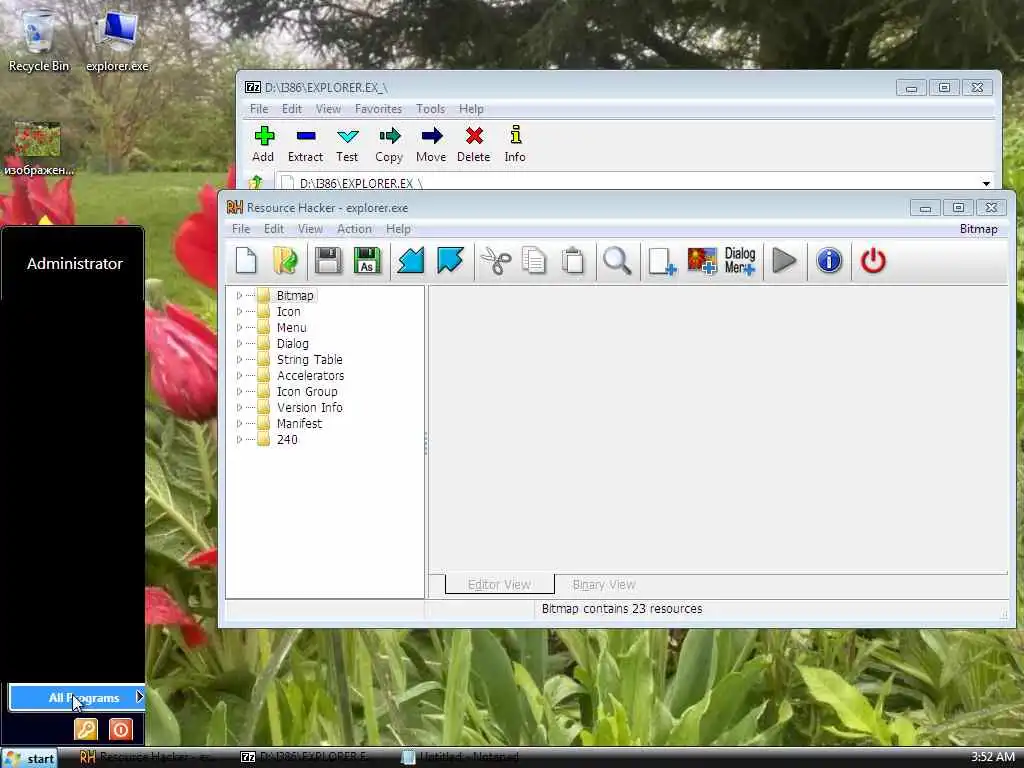Click the Info icon in 7-Zip
This screenshot has height=768, width=1024.
point(515,135)
